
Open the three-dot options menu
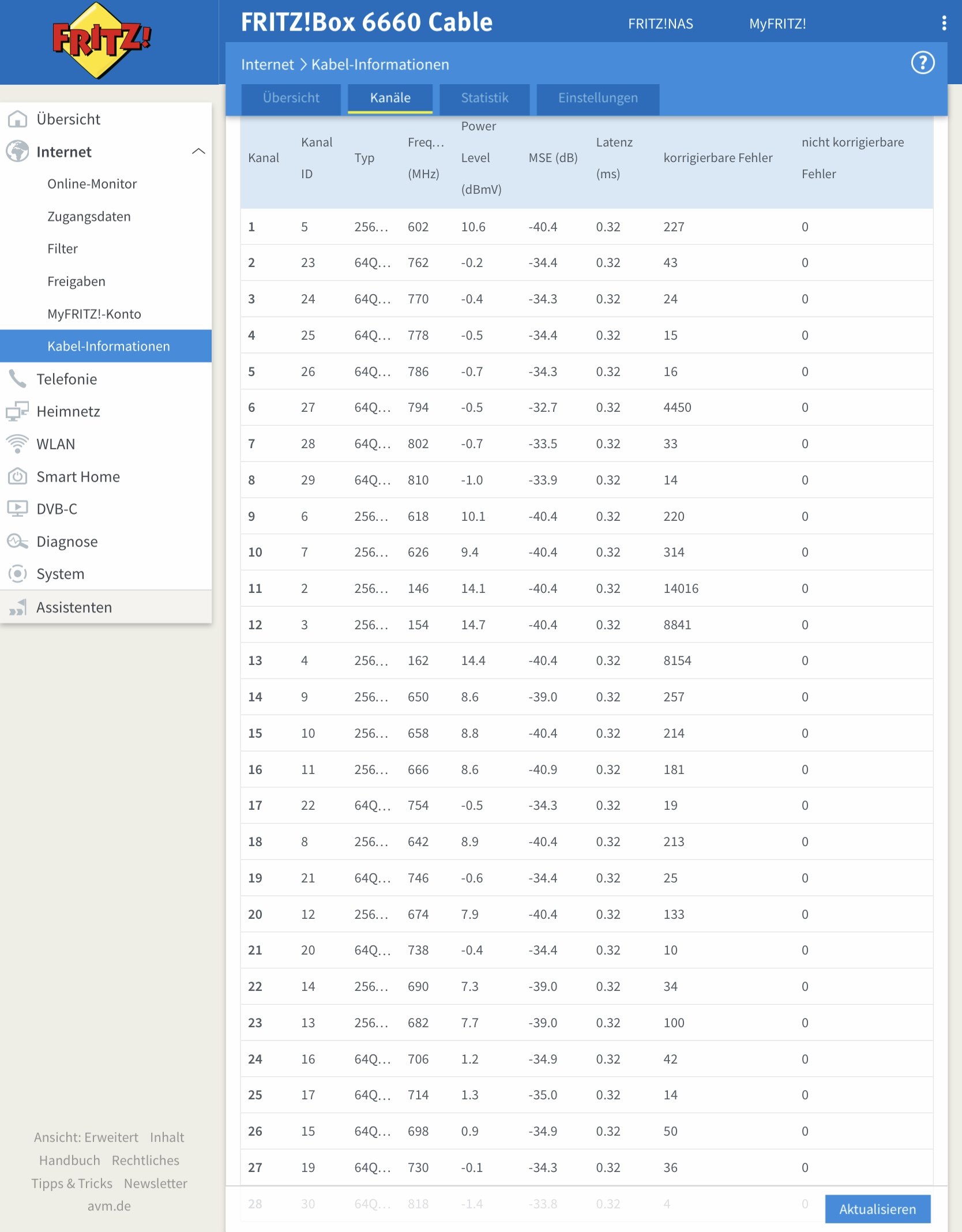(944, 23)
